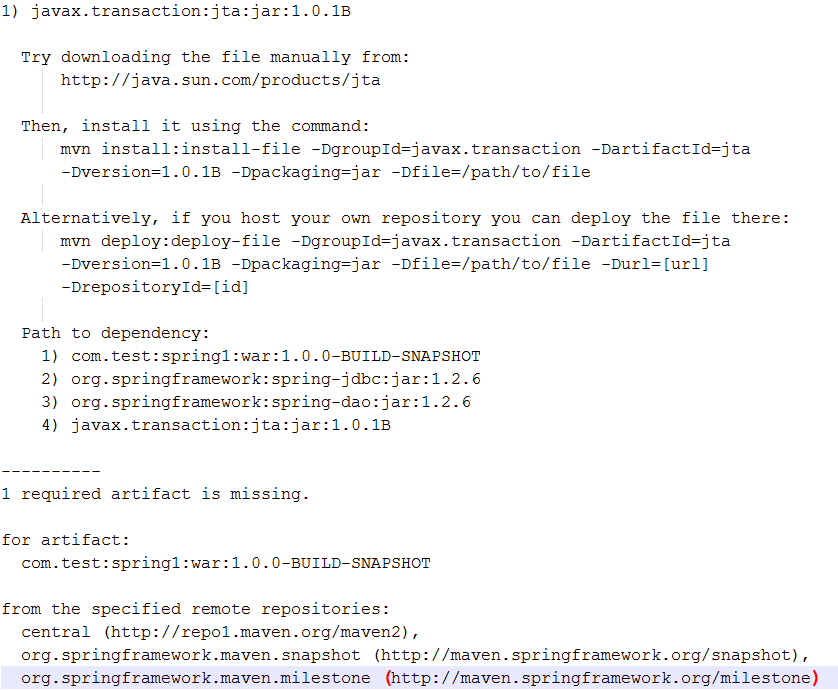Click 'from the specified remote repositories:' line
The height and width of the screenshot is (690, 838).
(x=195, y=609)
